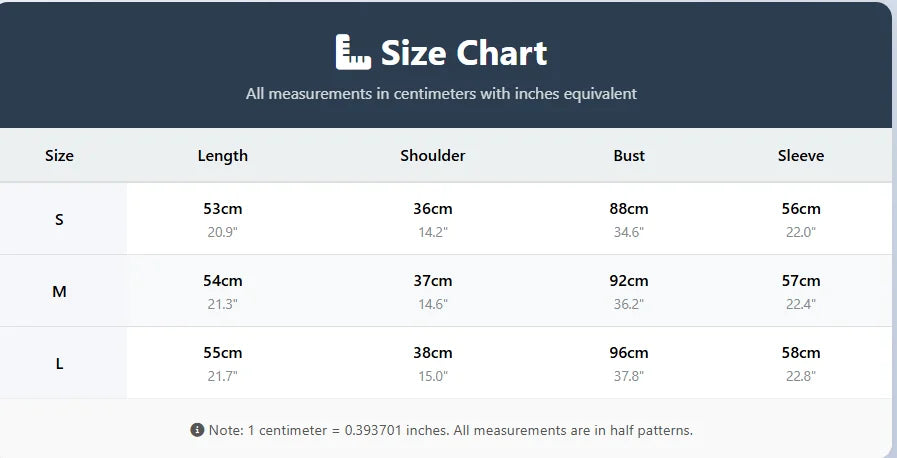The height and width of the screenshot is (458, 897).
Task: Click the subtitle about measurements in centimeters
Action: click(x=441, y=94)
